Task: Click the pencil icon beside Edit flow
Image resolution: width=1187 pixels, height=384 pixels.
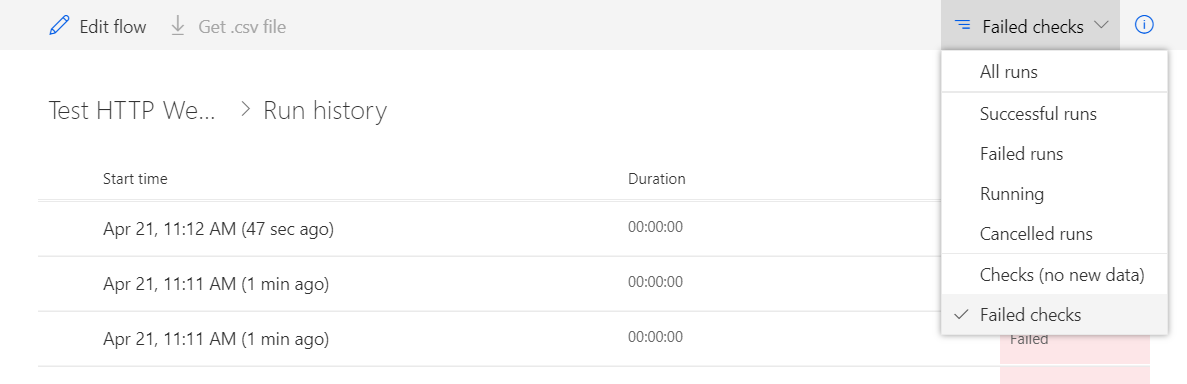Action: coord(59,27)
